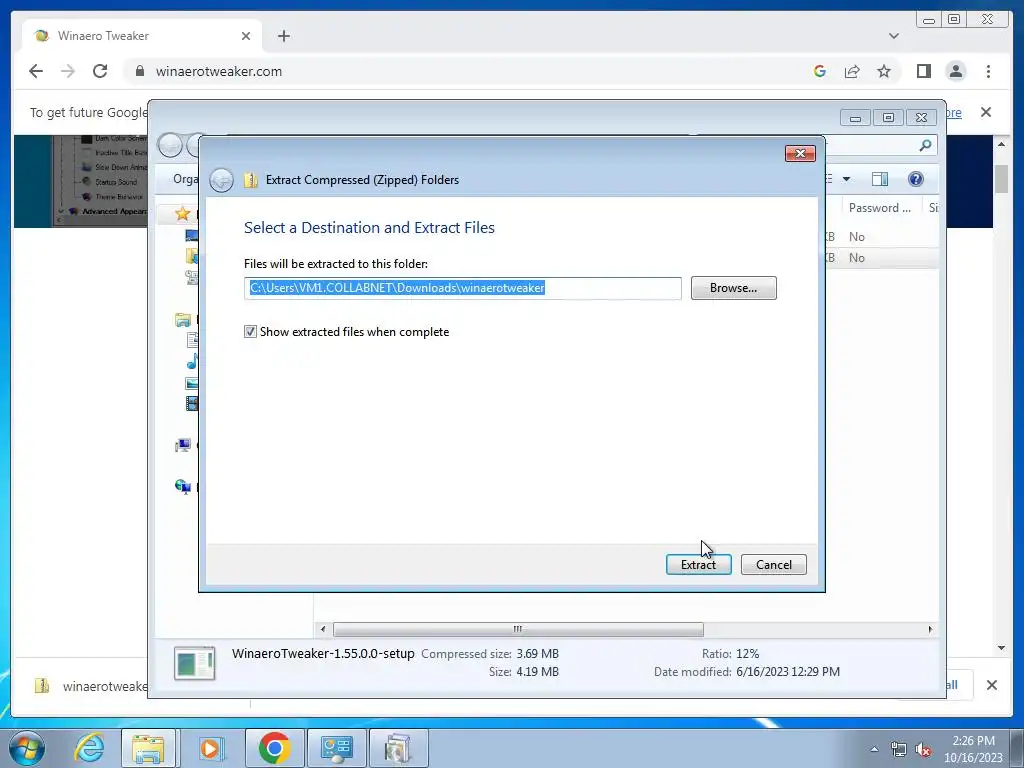Open Windows Media Player from taskbar
This screenshot has width=1024, height=768.
tap(210, 748)
